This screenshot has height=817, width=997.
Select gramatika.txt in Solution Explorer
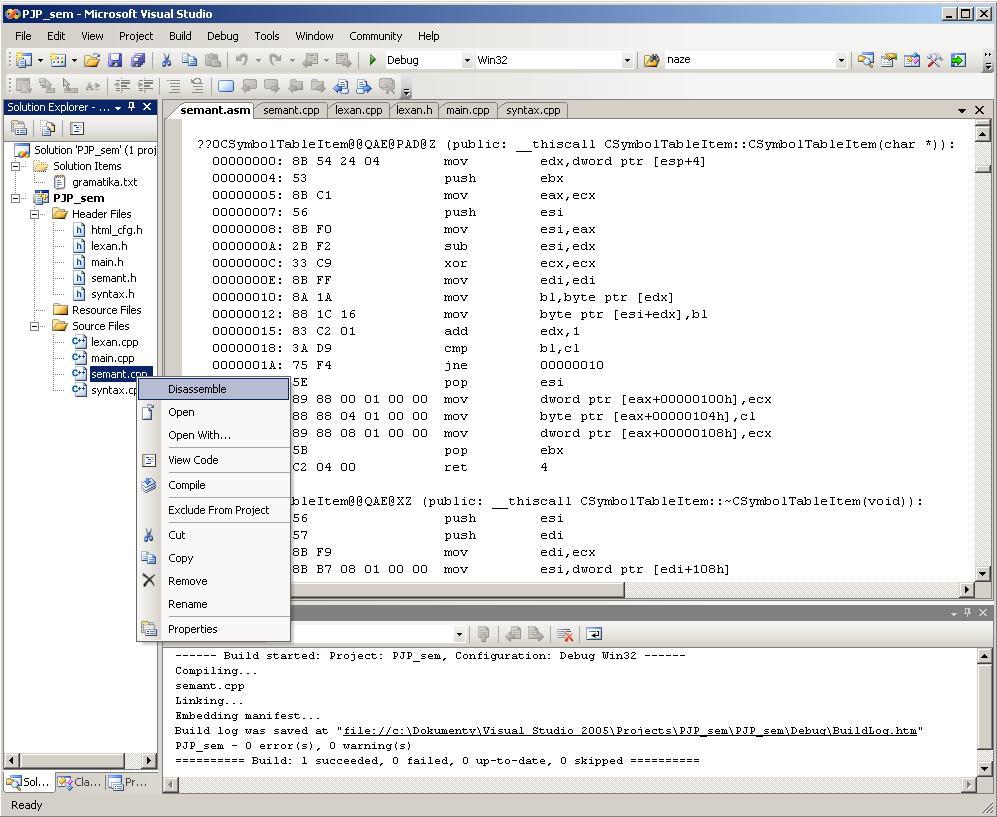[104, 182]
